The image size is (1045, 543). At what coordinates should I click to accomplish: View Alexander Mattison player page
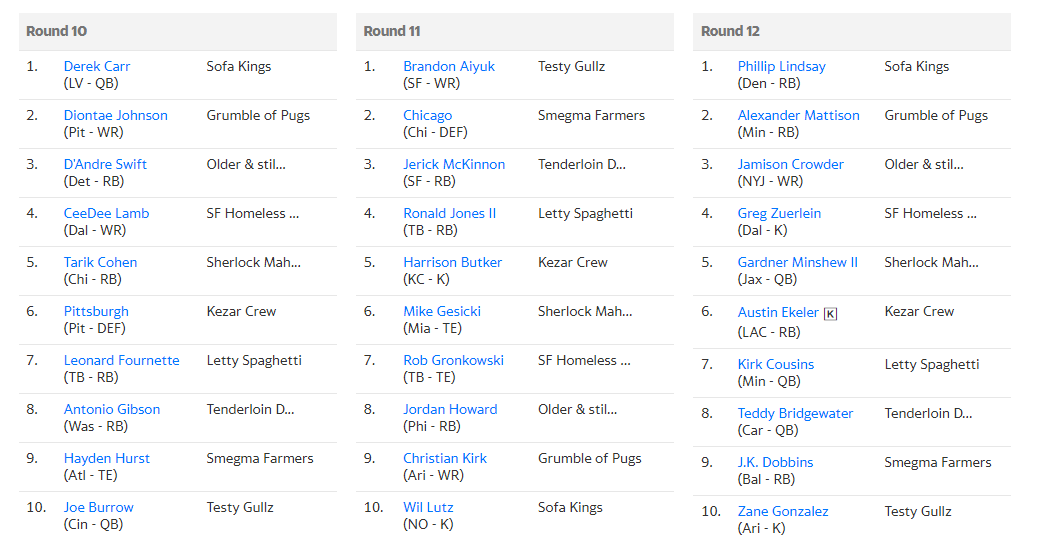tap(798, 115)
